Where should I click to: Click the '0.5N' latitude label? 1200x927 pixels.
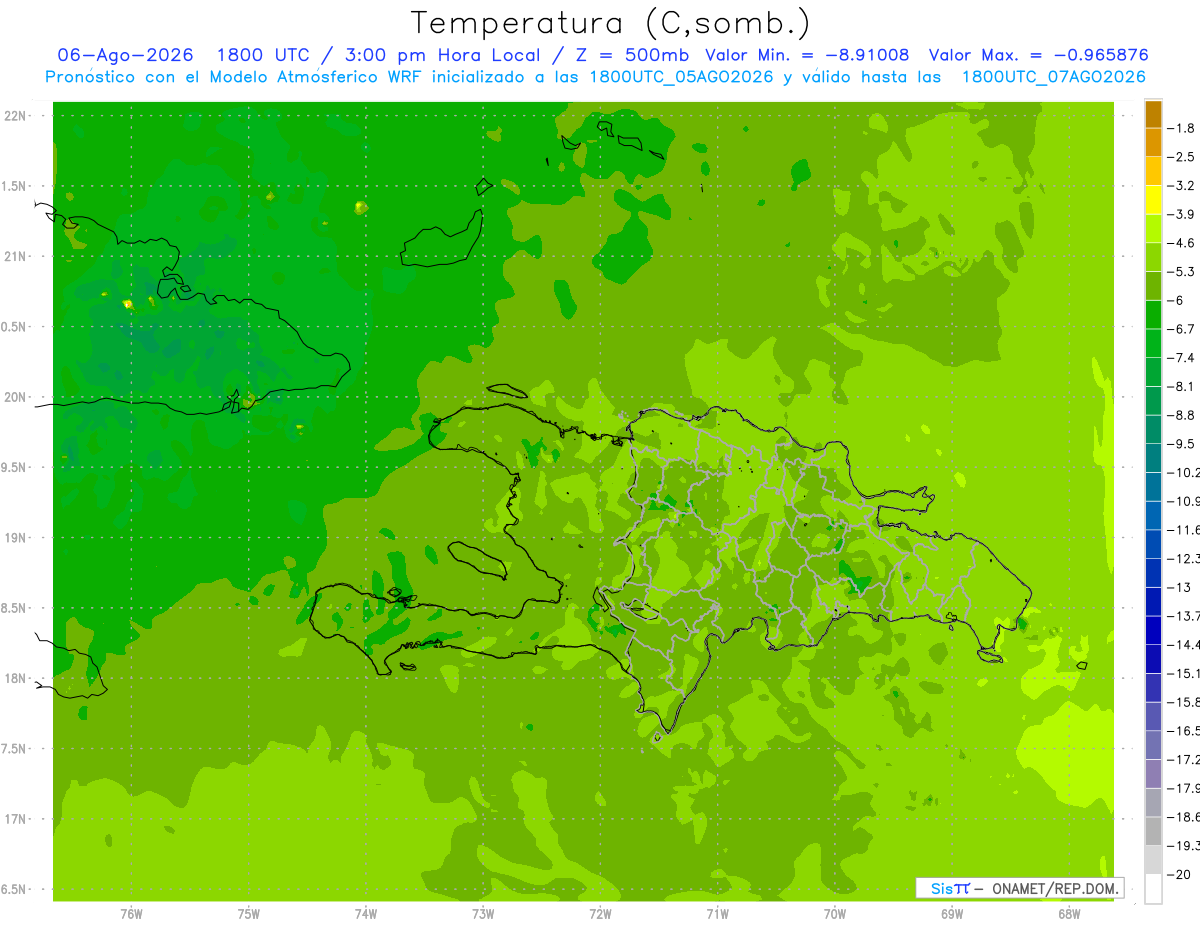[x=14, y=327]
